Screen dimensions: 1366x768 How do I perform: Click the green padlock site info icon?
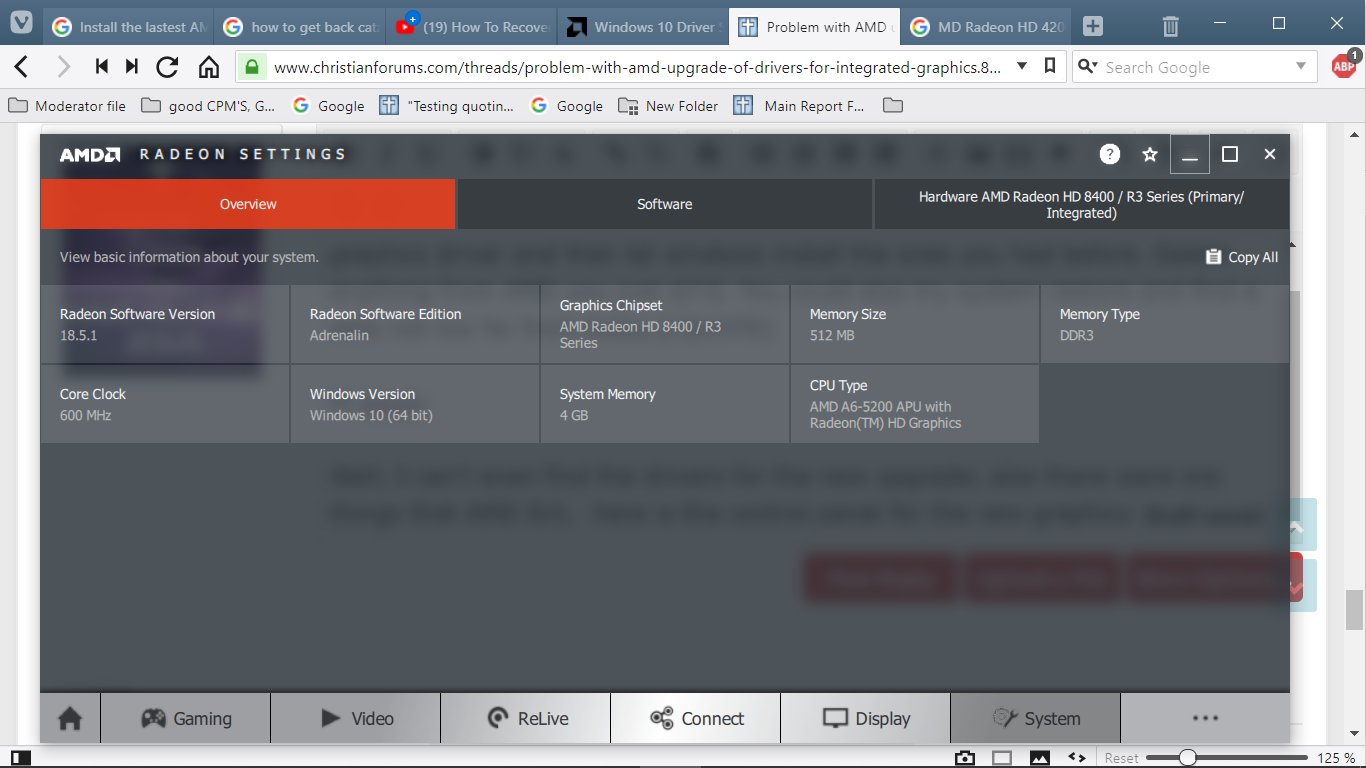(x=251, y=67)
